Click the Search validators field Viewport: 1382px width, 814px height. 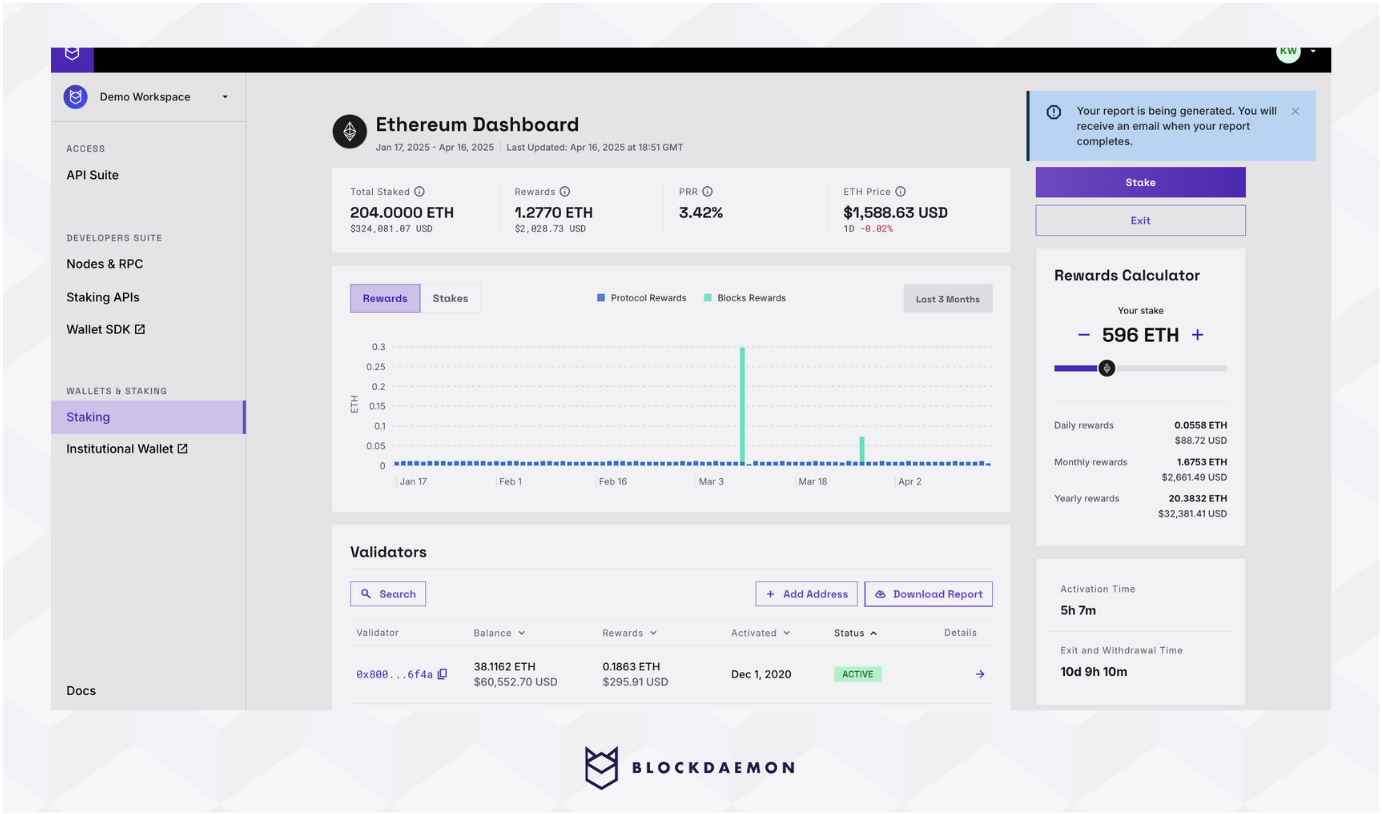coord(388,594)
